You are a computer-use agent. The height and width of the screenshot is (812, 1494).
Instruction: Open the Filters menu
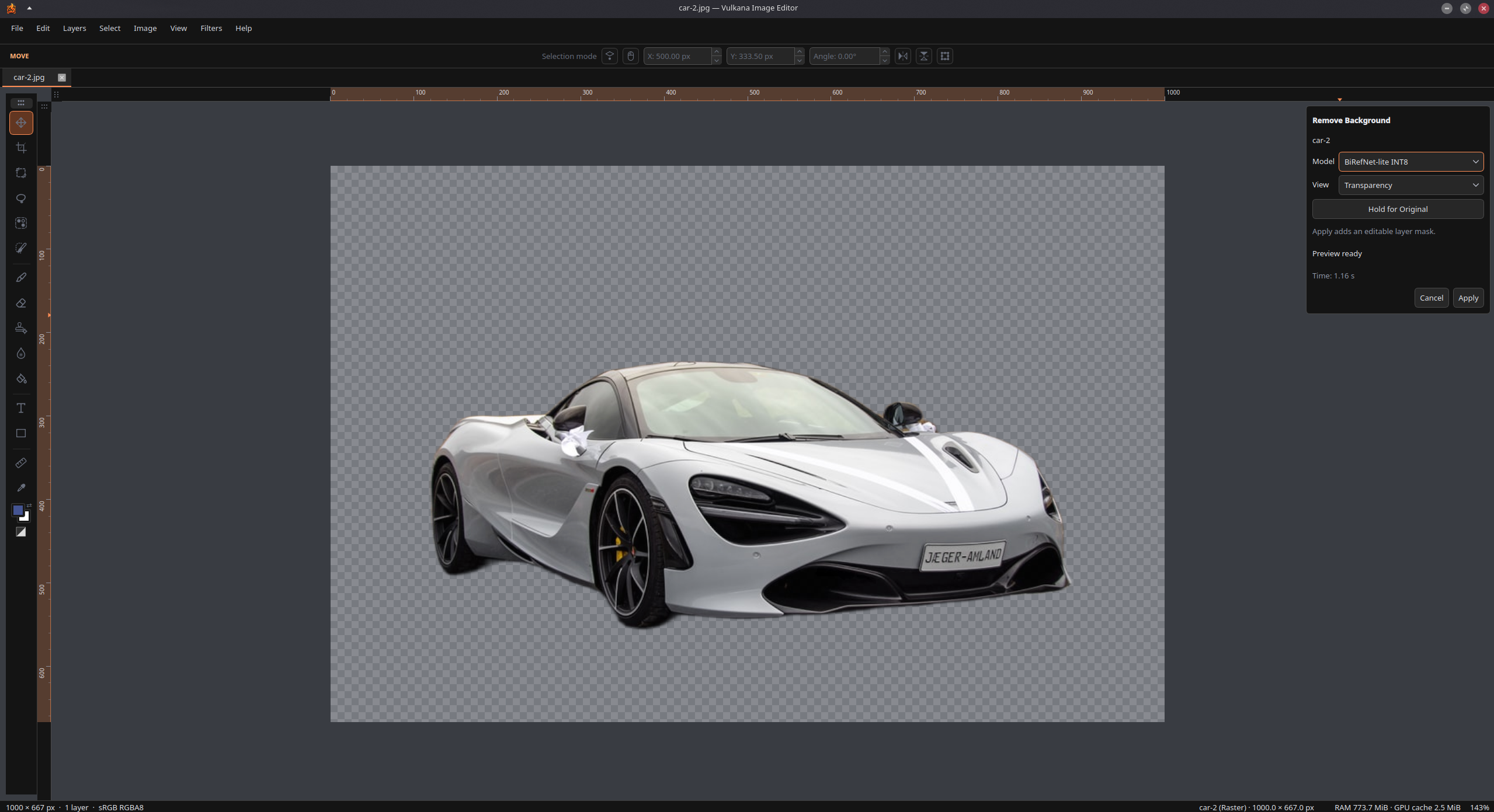(211, 28)
